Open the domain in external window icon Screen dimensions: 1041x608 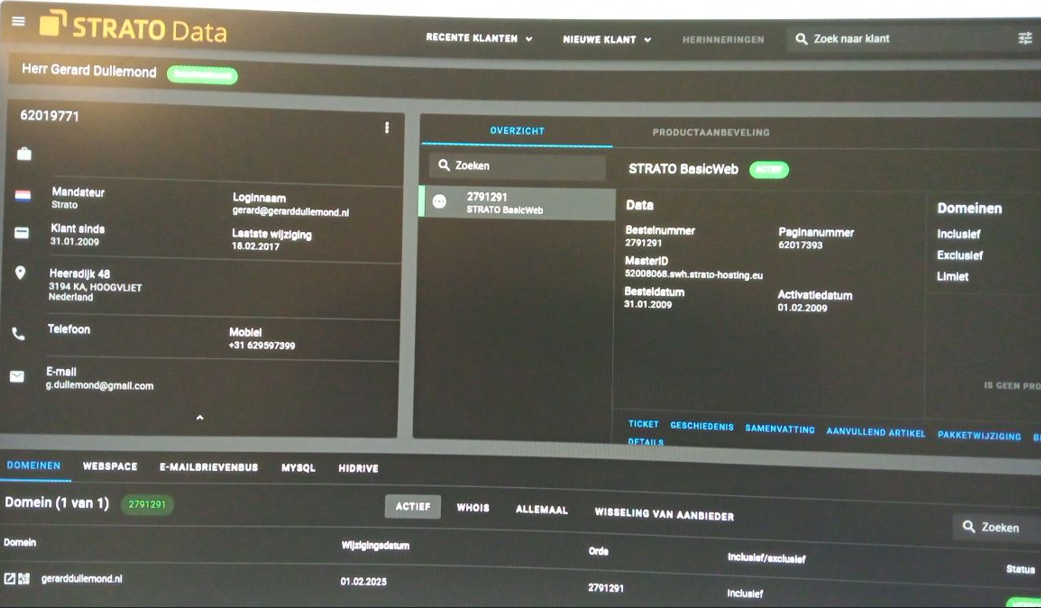pyautogui.click(x=9, y=578)
